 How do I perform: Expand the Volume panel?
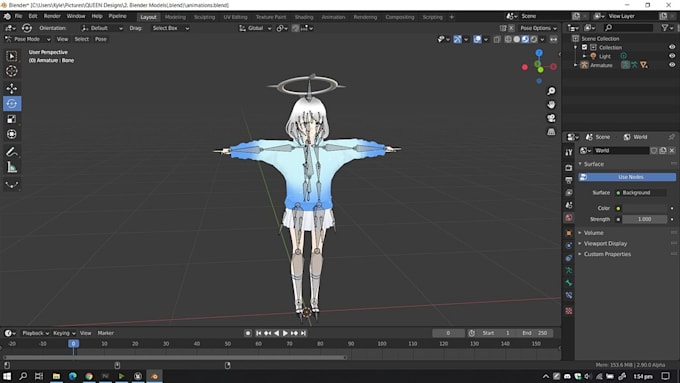pyautogui.click(x=593, y=233)
